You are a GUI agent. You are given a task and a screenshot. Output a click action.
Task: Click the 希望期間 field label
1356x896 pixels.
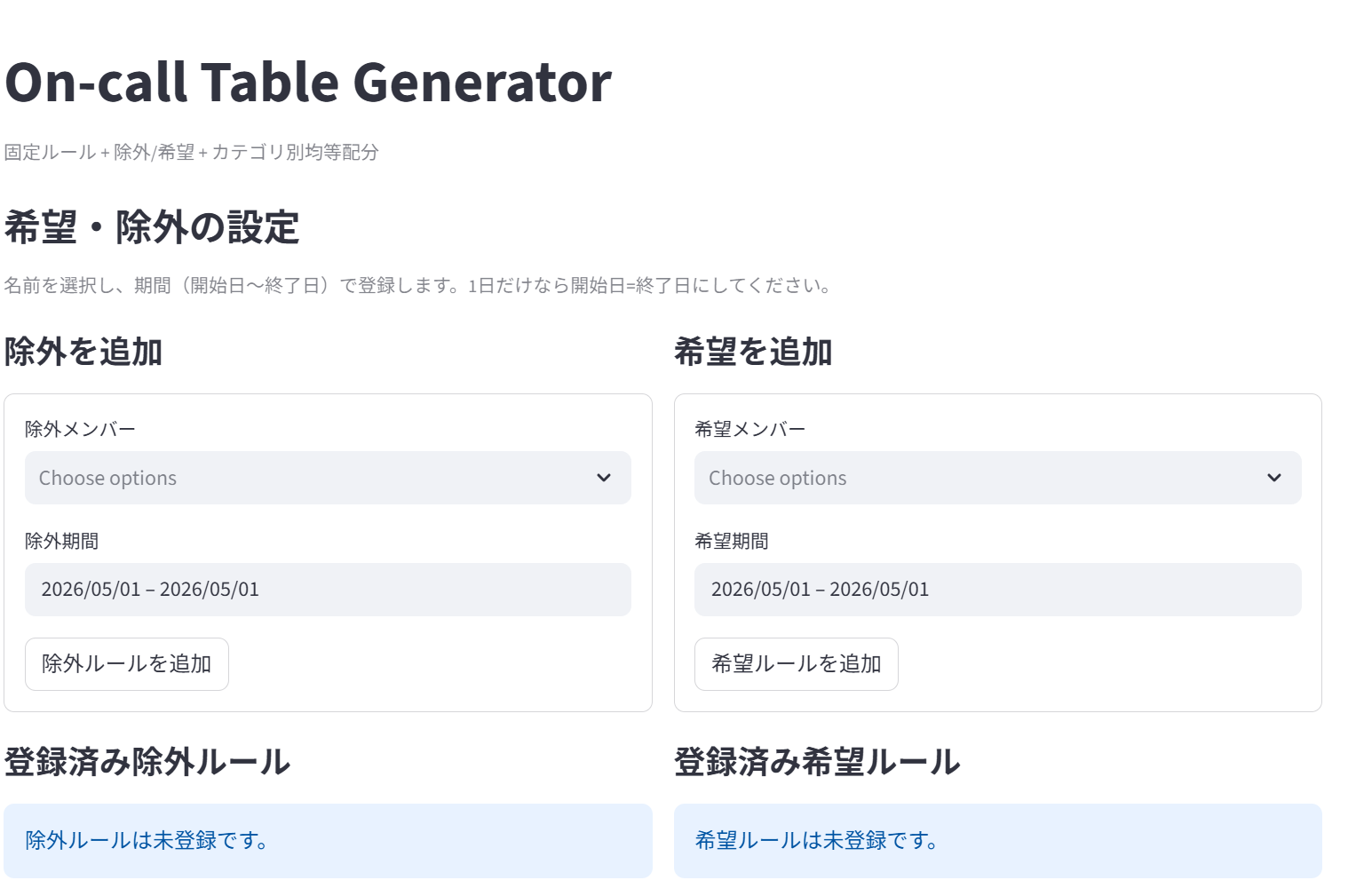(731, 541)
